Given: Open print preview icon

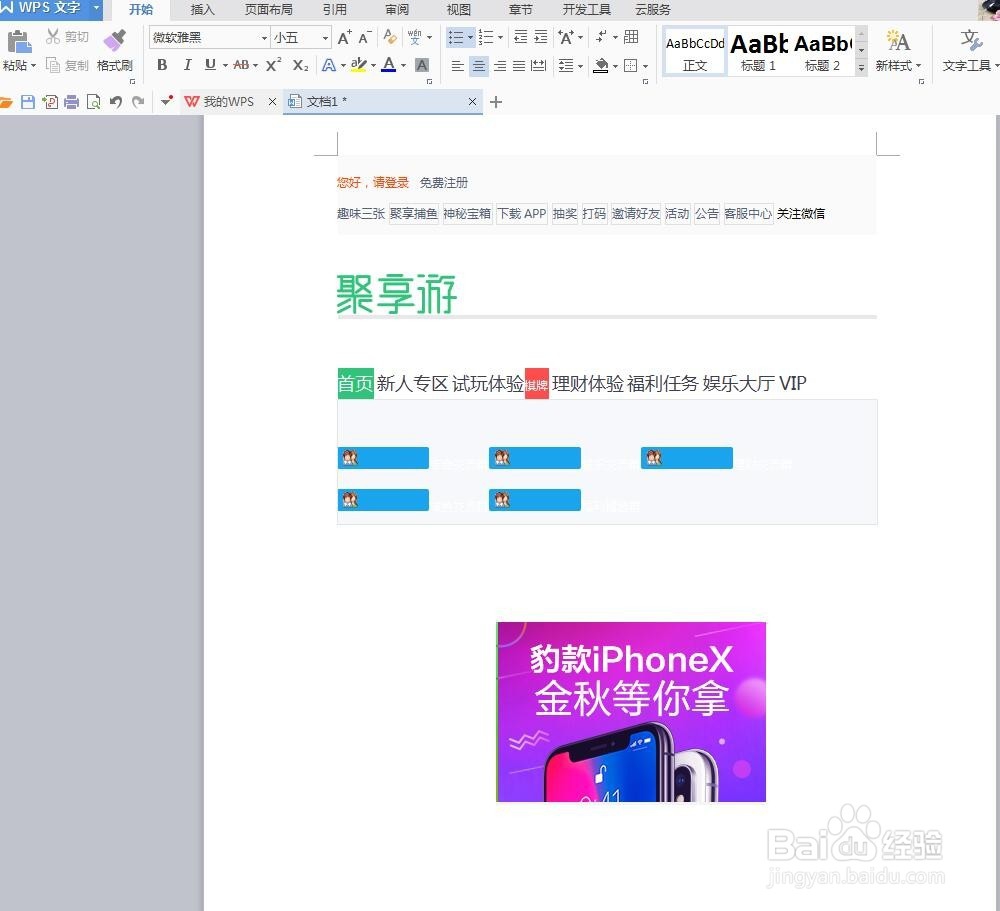Looking at the screenshot, I should tap(94, 102).
